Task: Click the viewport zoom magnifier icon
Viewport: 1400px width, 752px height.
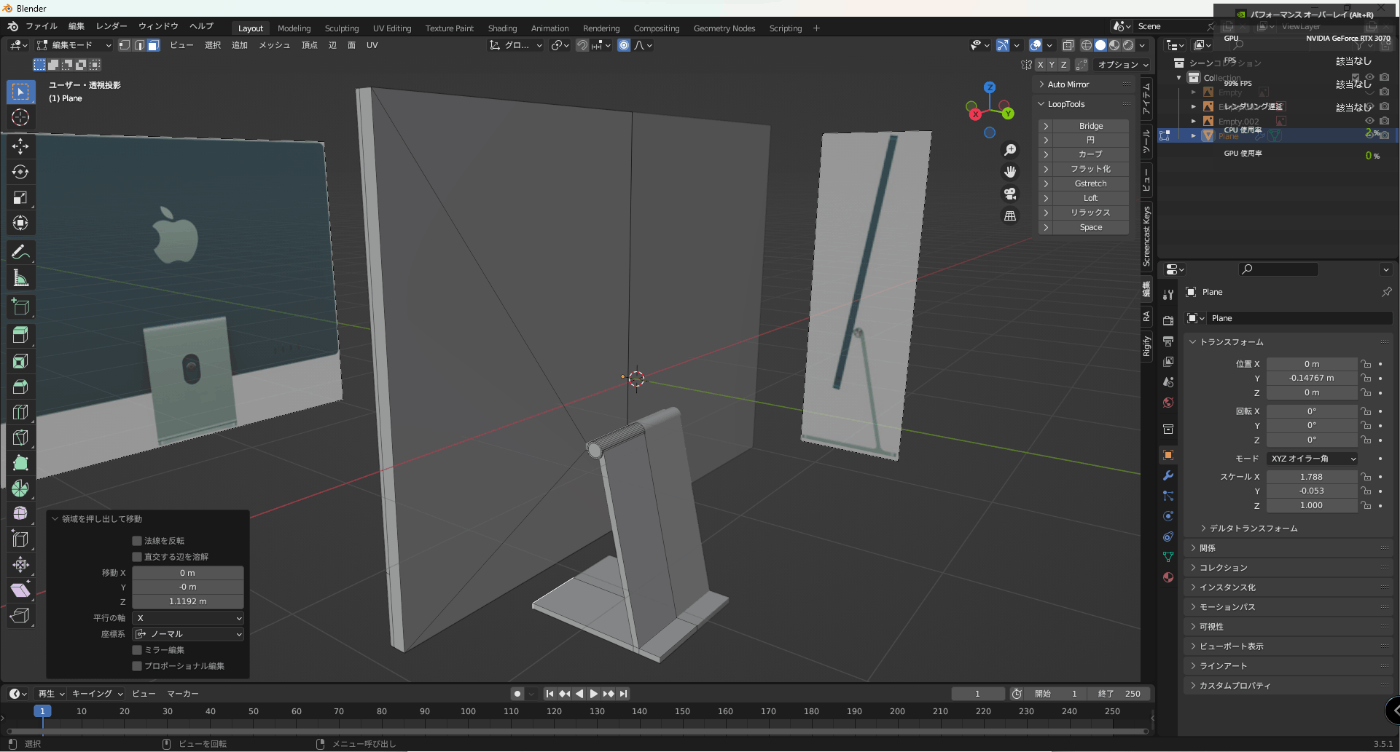Action: click(x=1010, y=149)
